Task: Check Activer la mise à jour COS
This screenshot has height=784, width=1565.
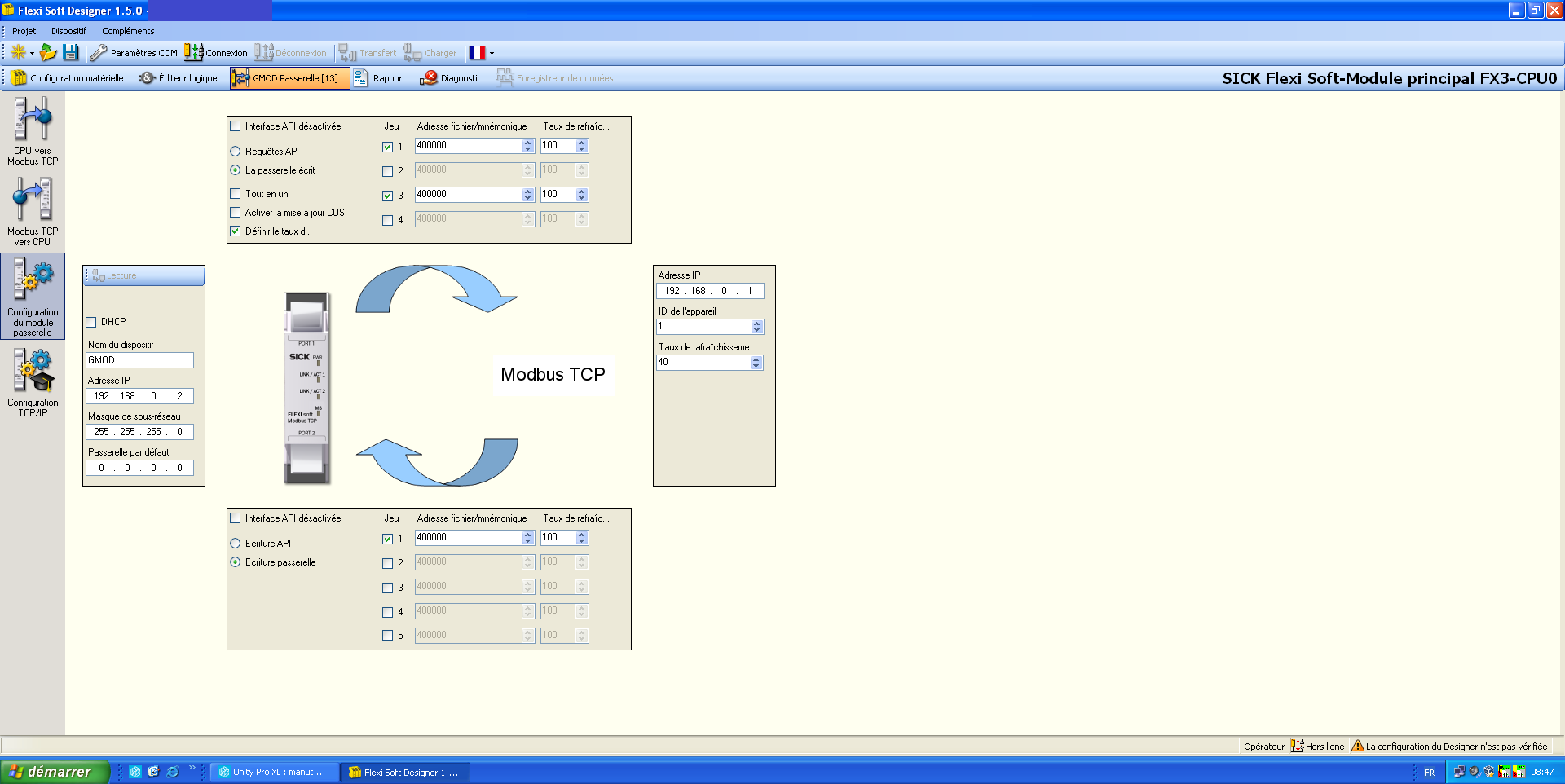Action: click(236, 213)
